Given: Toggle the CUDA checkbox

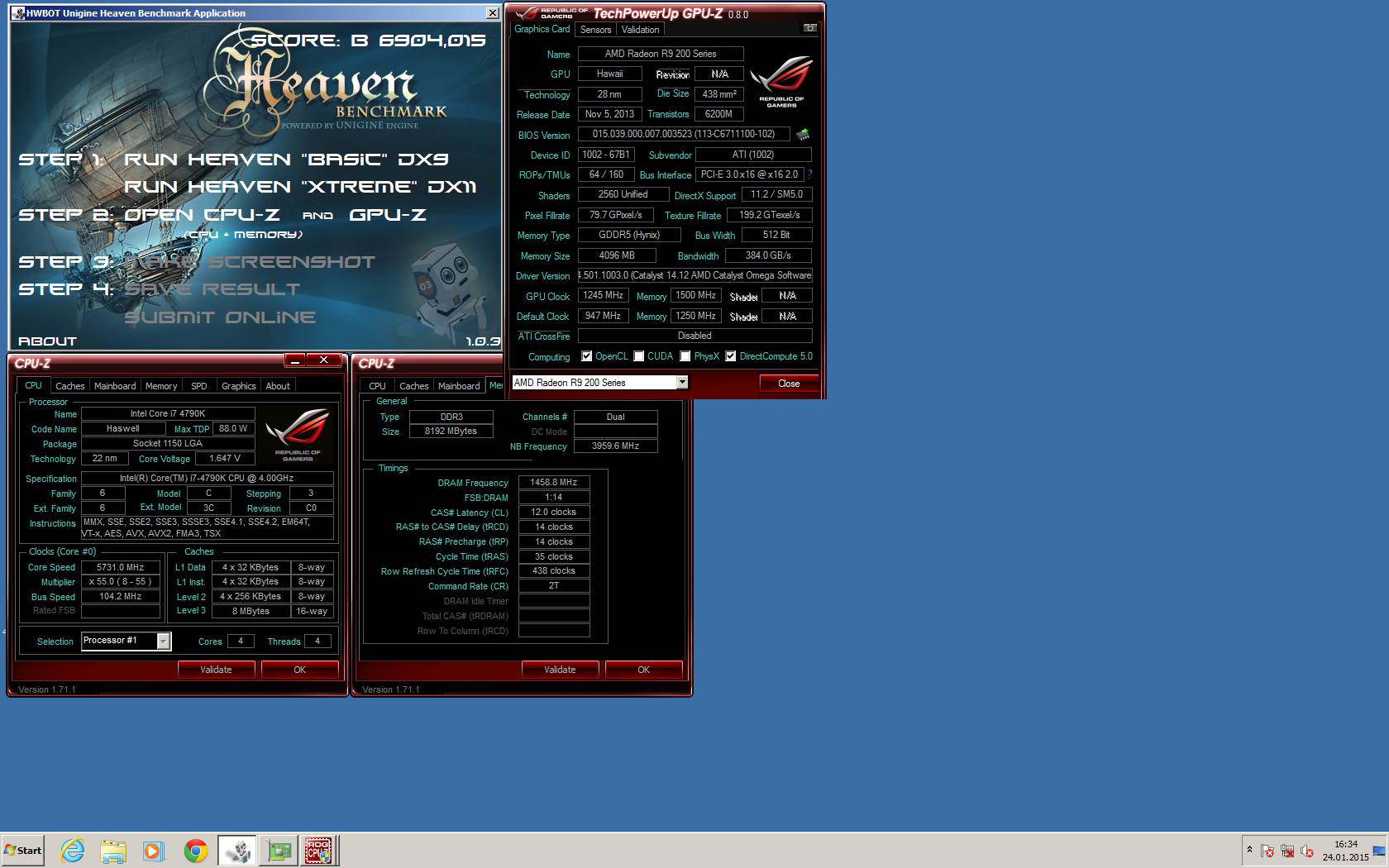Looking at the screenshot, I should pyautogui.click(x=639, y=356).
